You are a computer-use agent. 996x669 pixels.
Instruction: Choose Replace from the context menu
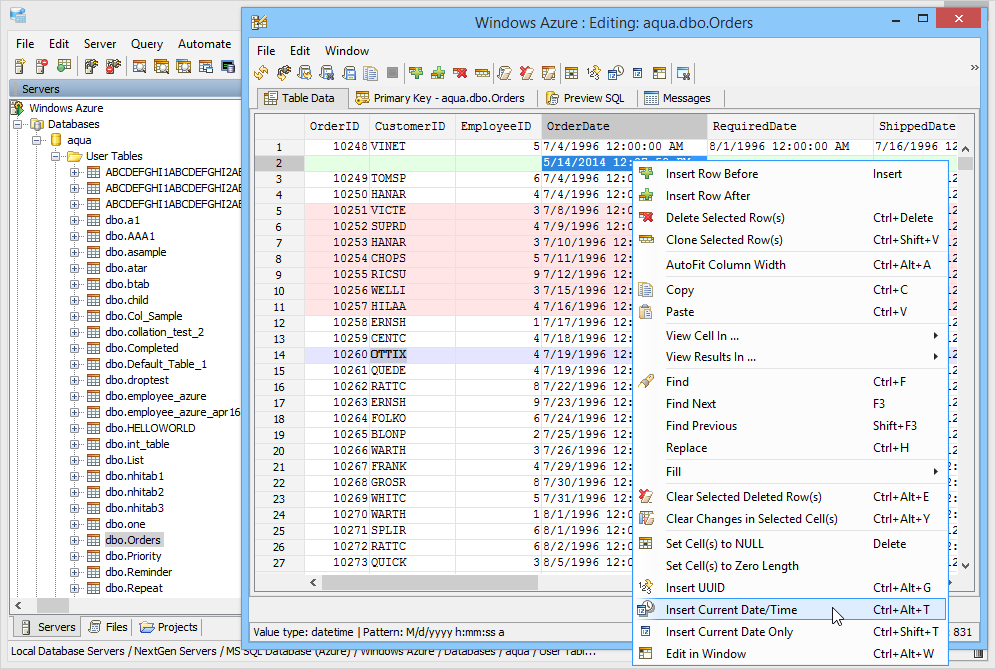coord(790,448)
